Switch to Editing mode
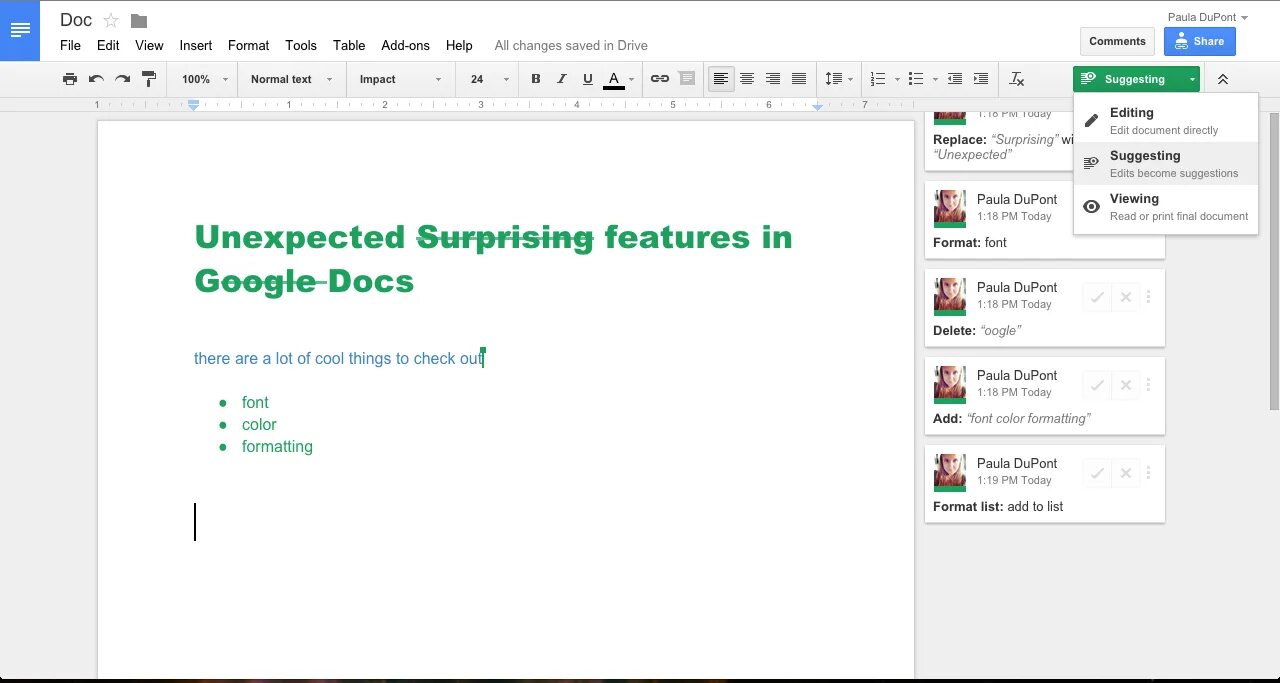 1165,120
